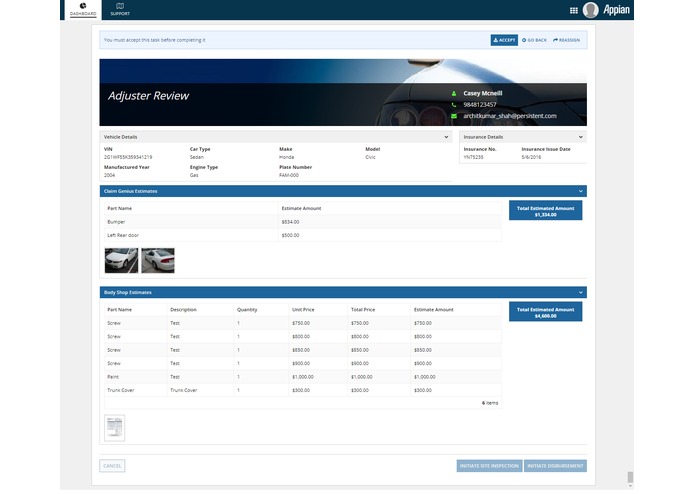The width and height of the screenshot is (695, 494).
Task: Click the Unit Price column header
Action: tap(303, 309)
